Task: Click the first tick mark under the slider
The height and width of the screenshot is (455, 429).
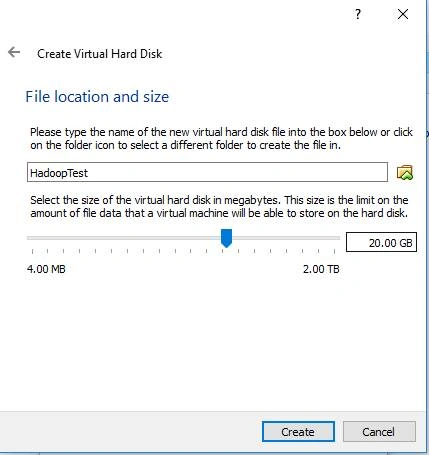Action: [32, 251]
